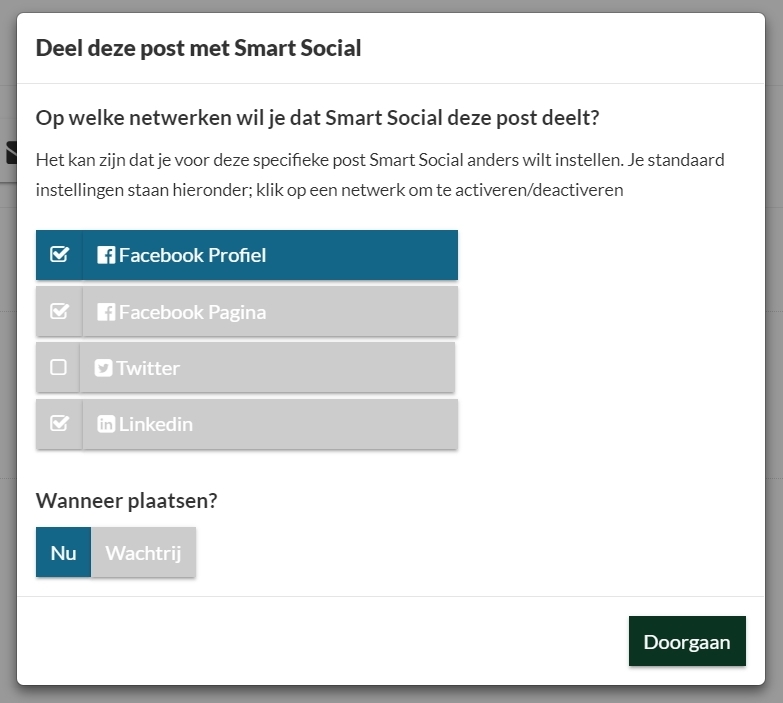Click the Twitter bird icon
Screen dimensions: 783x703
pos(103,368)
